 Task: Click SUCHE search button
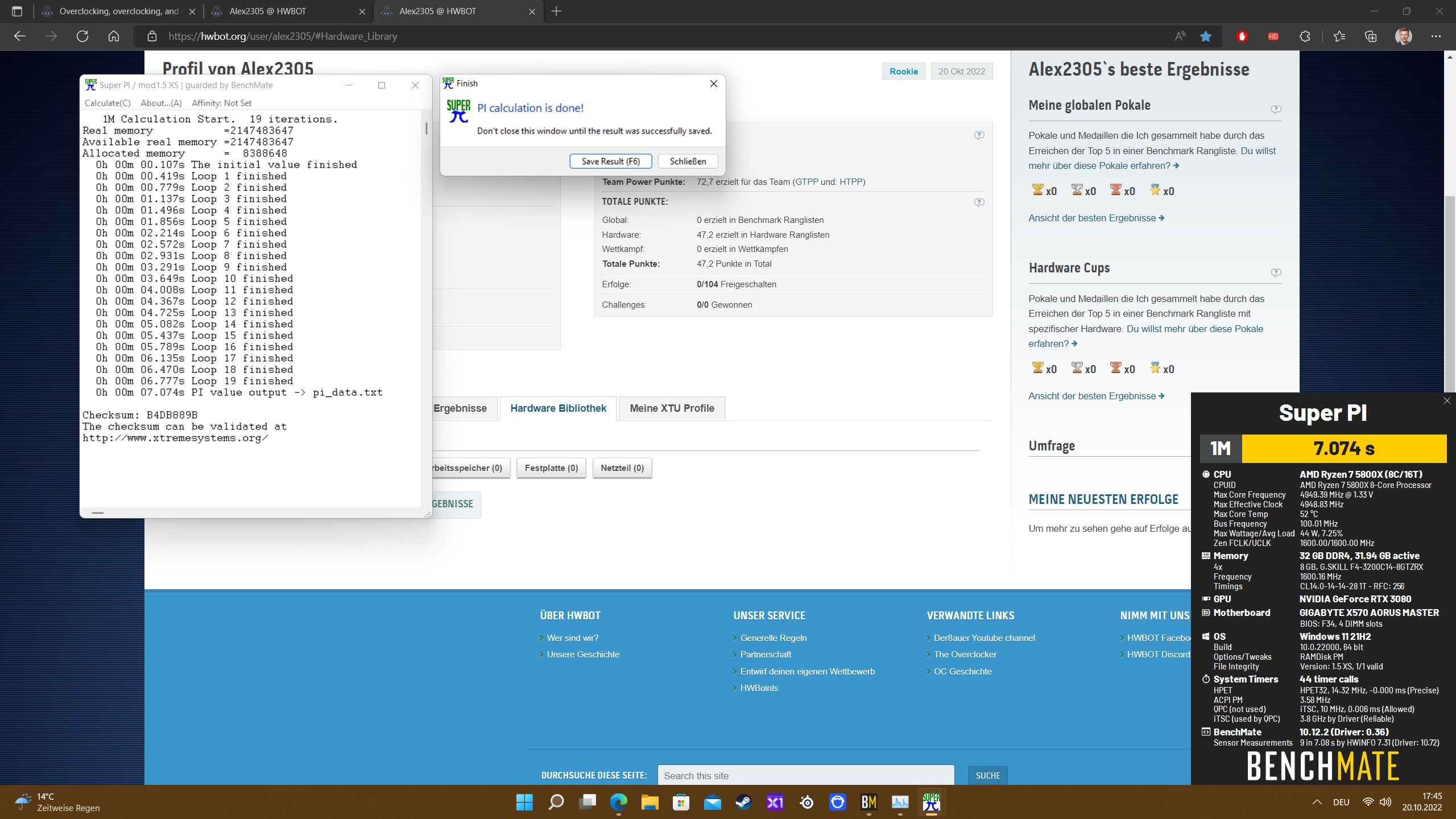pyautogui.click(x=987, y=776)
